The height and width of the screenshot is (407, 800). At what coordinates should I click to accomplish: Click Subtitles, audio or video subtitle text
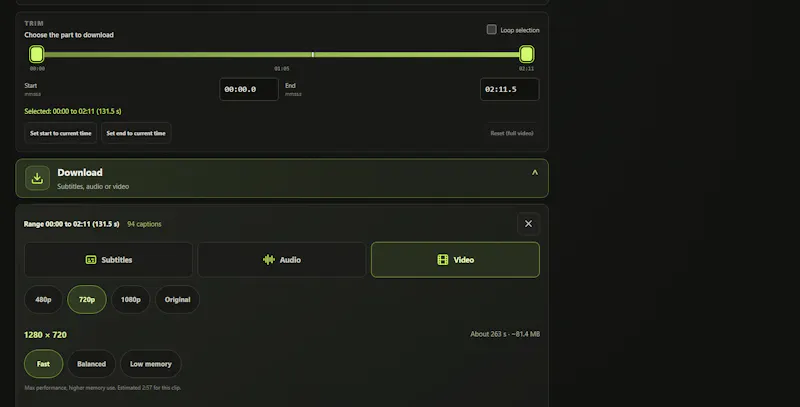tap(93, 187)
